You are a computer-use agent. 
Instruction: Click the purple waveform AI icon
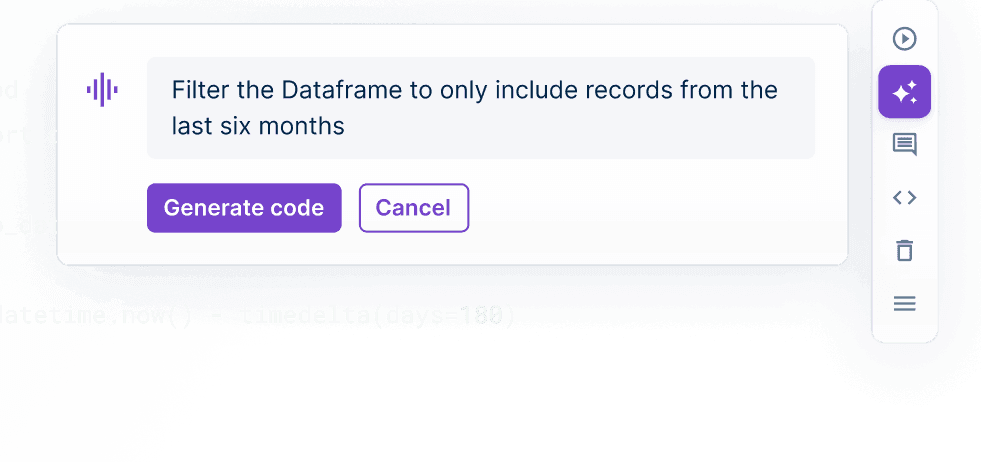coord(102,90)
